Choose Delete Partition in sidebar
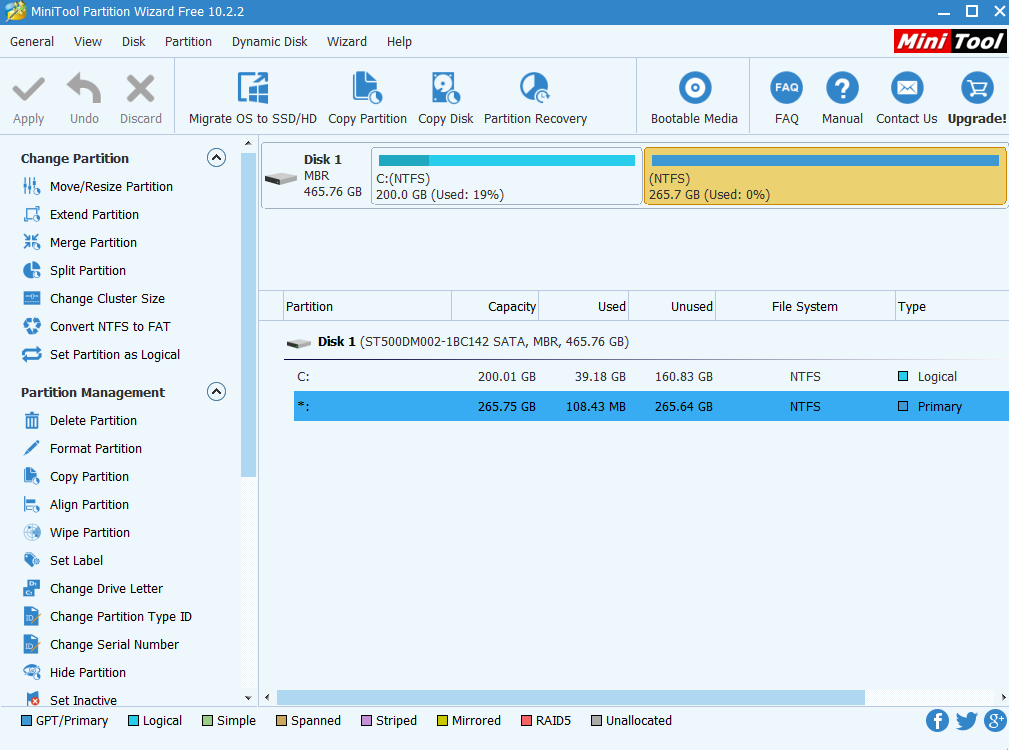This screenshot has width=1009, height=750. click(x=80, y=421)
